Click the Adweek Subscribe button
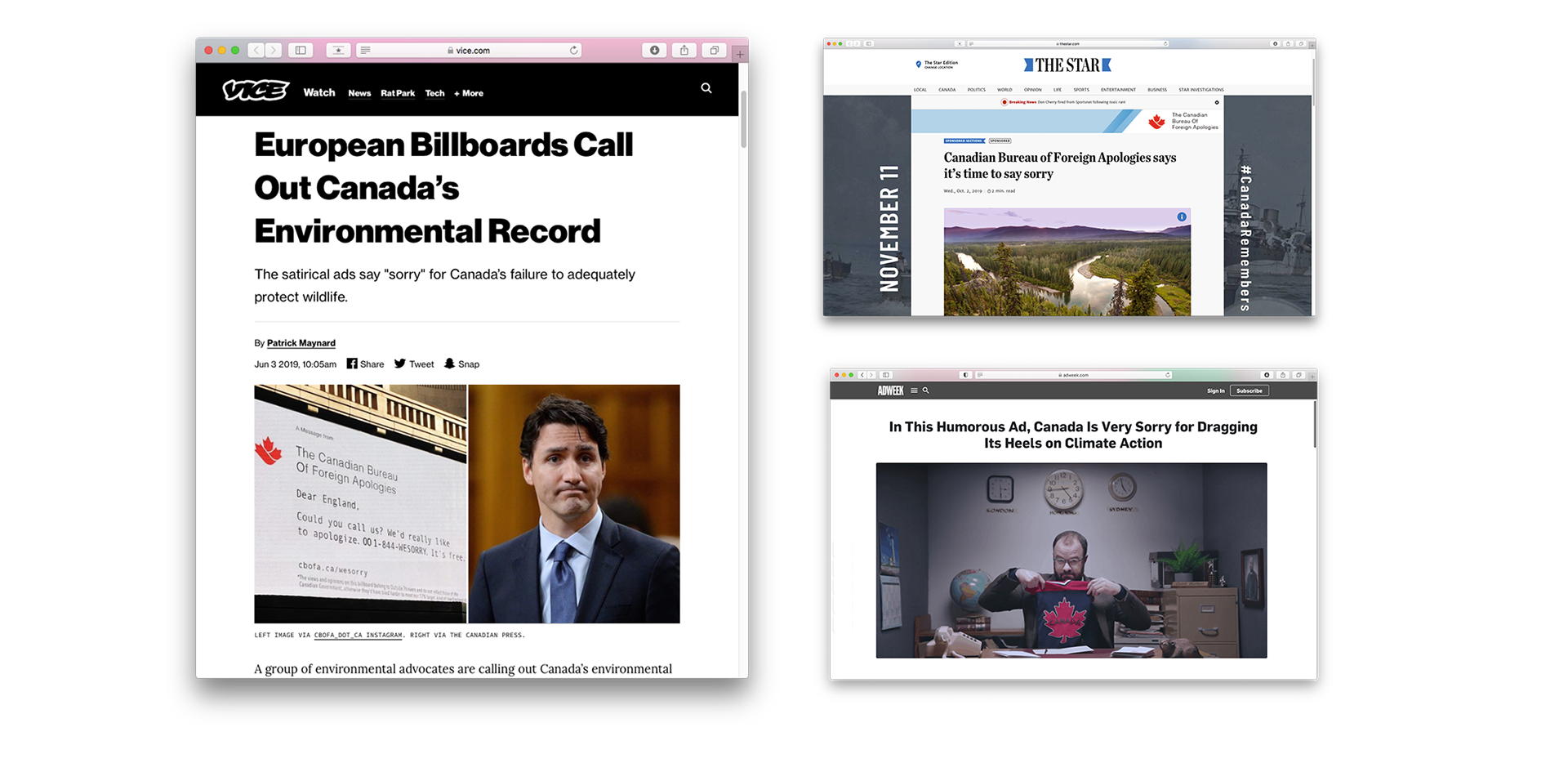 (1249, 390)
